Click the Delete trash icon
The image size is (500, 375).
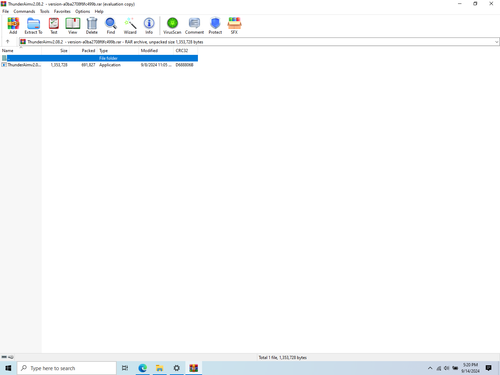tap(92, 26)
